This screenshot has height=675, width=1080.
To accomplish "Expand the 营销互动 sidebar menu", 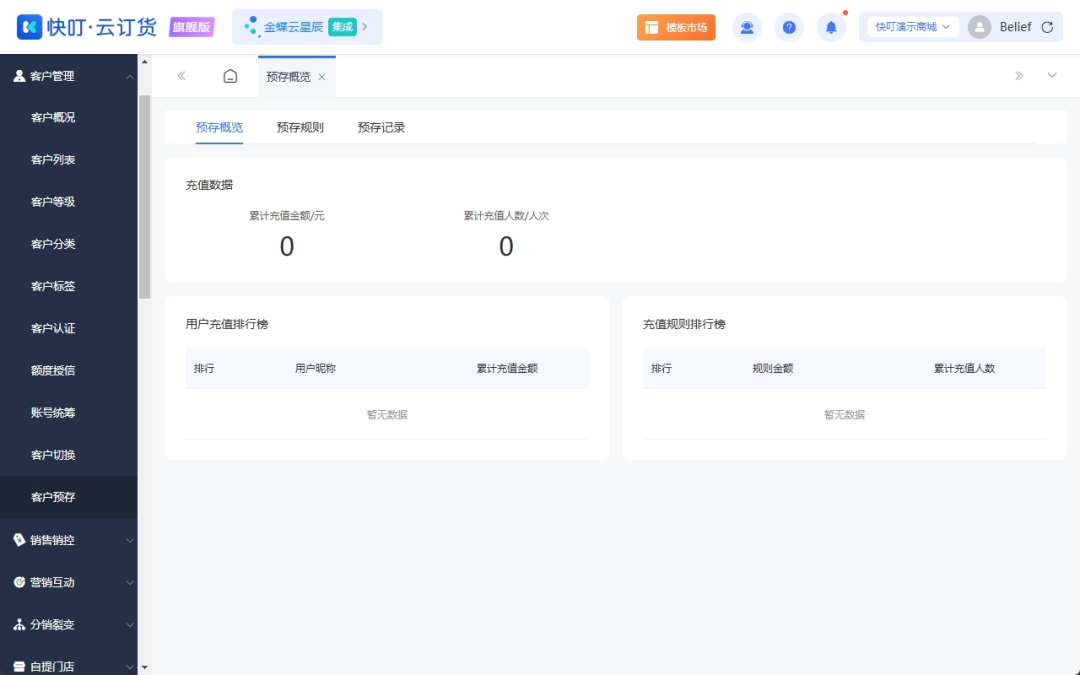I will point(69,582).
